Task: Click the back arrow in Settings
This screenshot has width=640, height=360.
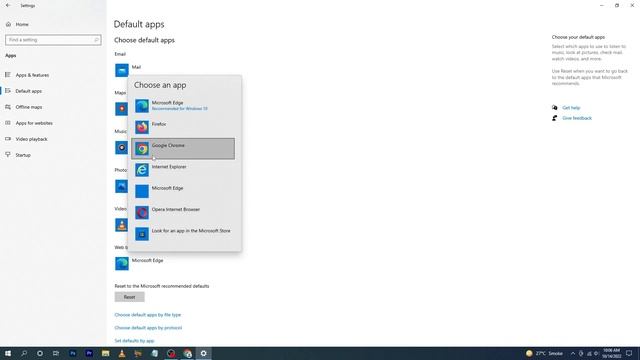Action: 8,5
